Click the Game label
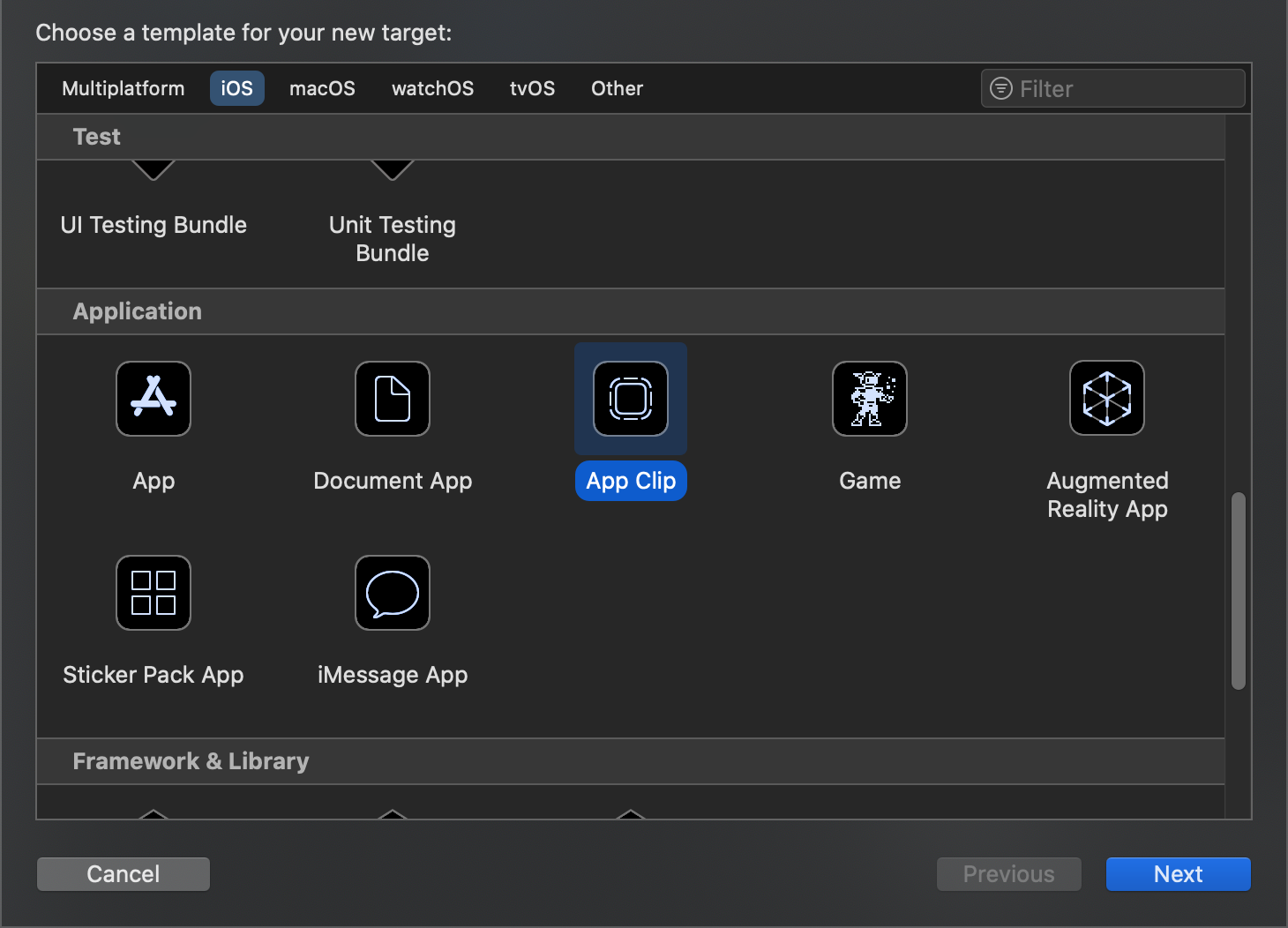Screen dimensions: 1288x928 point(870,481)
